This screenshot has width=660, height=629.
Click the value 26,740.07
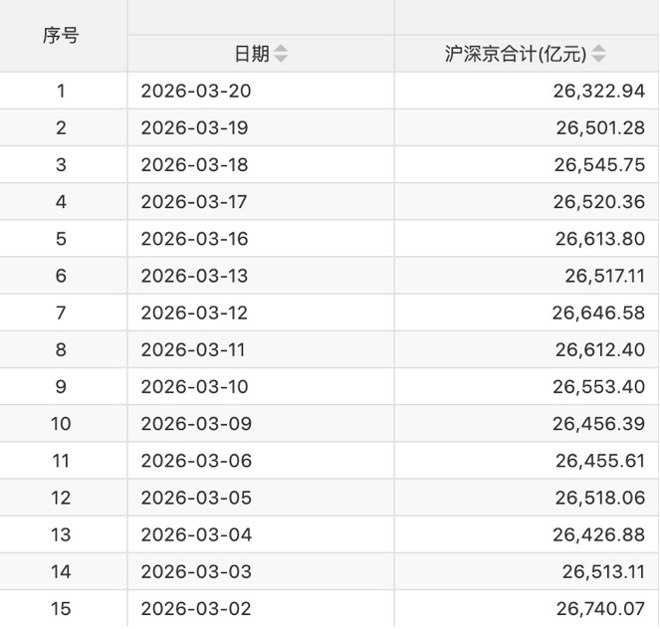click(x=598, y=609)
